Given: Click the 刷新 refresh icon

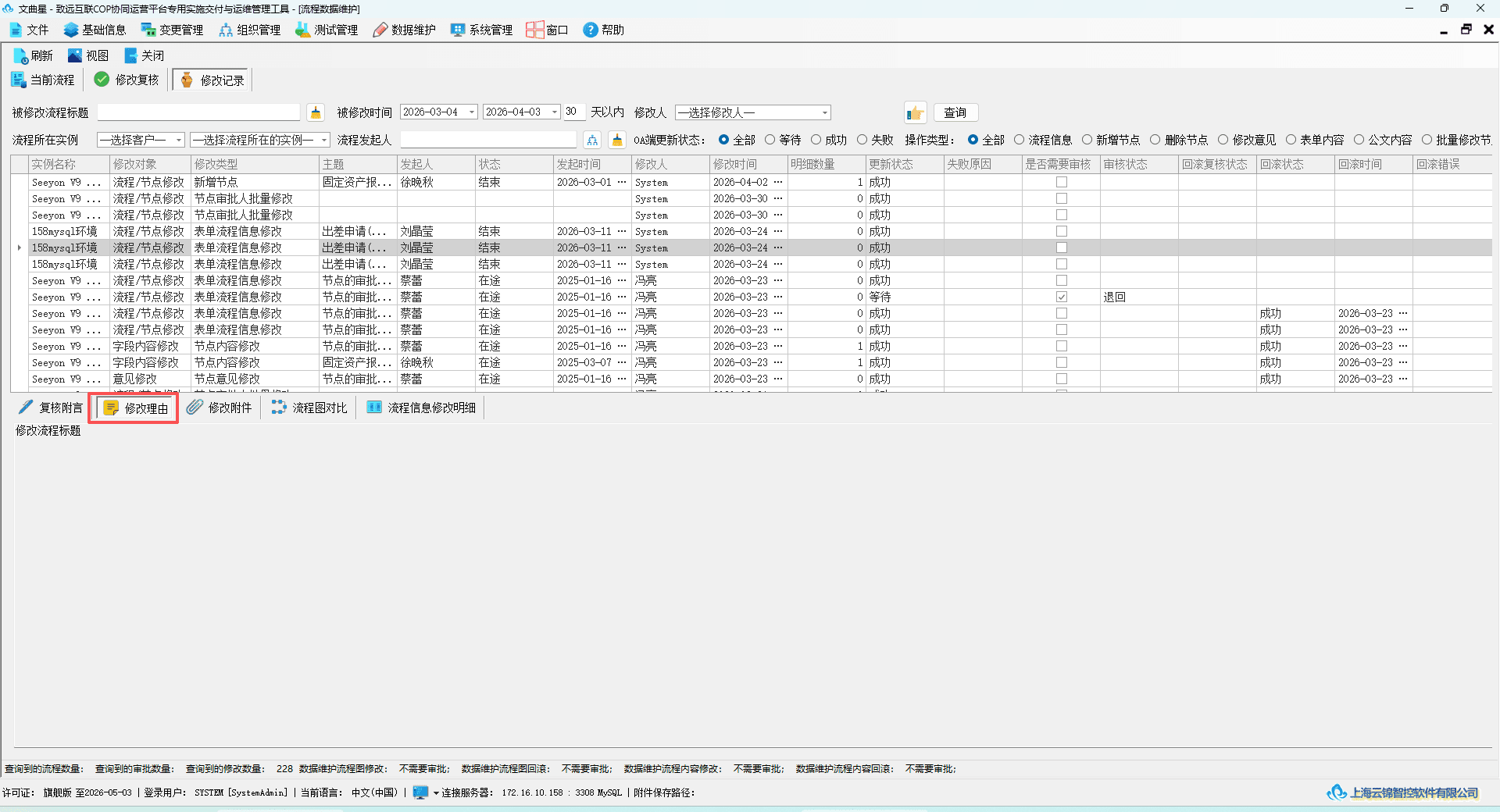Looking at the screenshot, I should pyautogui.click(x=20, y=55).
